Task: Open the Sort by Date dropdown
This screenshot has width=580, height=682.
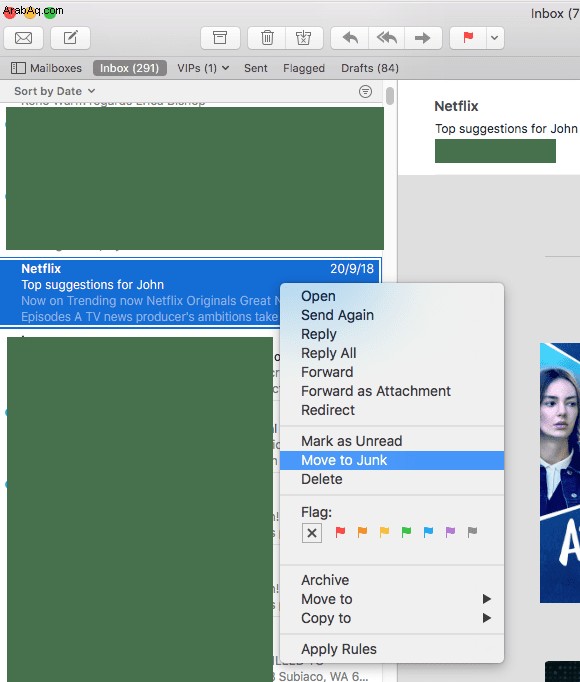Action: (x=54, y=91)
